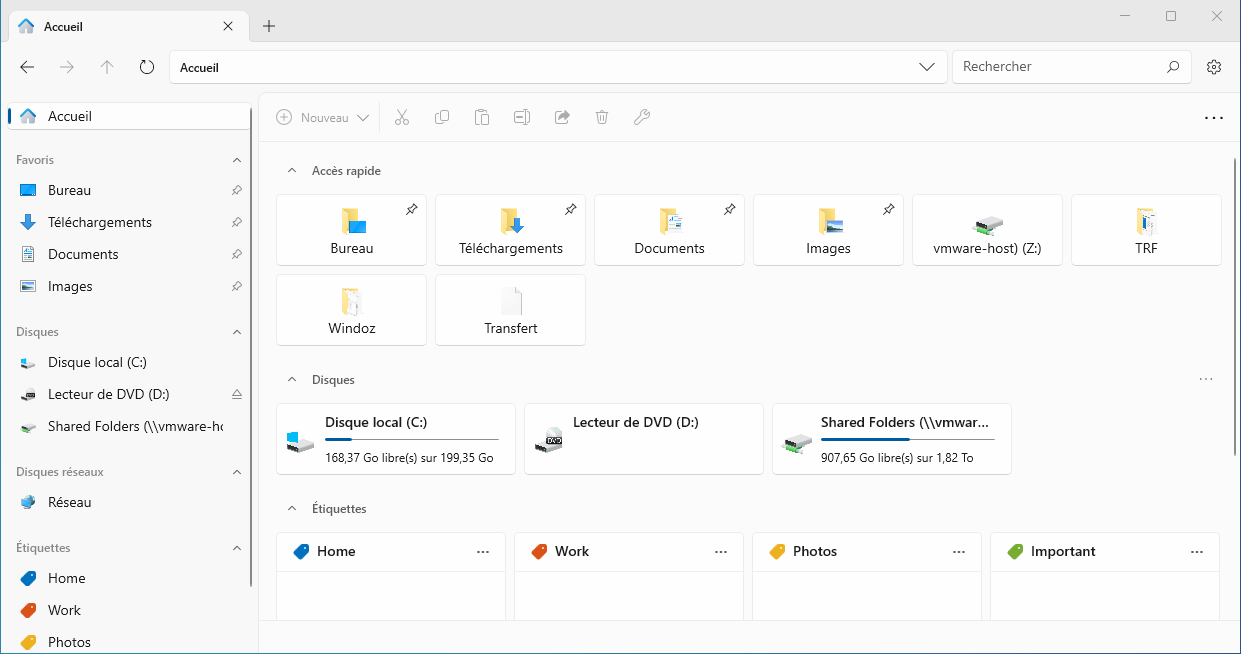Viewport: 1241px width, 654px height.
Task: Click the Delete trash can icon
Action: tap(602, 118)
